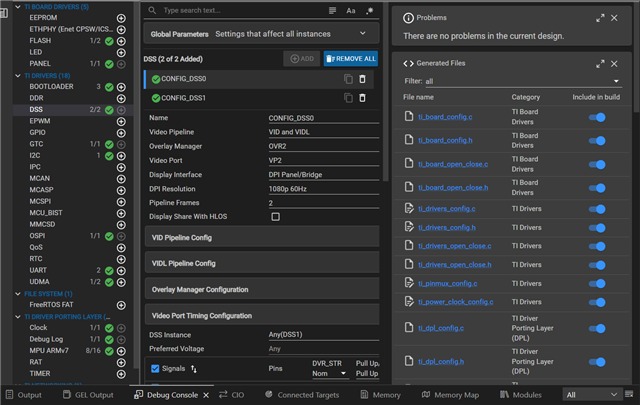
Task: Disable Include in build for ti_pinmux_config.c
Action: point(598,283)
